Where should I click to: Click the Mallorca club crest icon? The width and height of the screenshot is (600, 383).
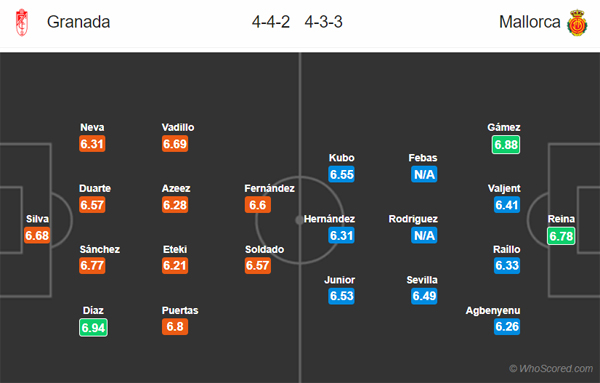click(577, 23)
